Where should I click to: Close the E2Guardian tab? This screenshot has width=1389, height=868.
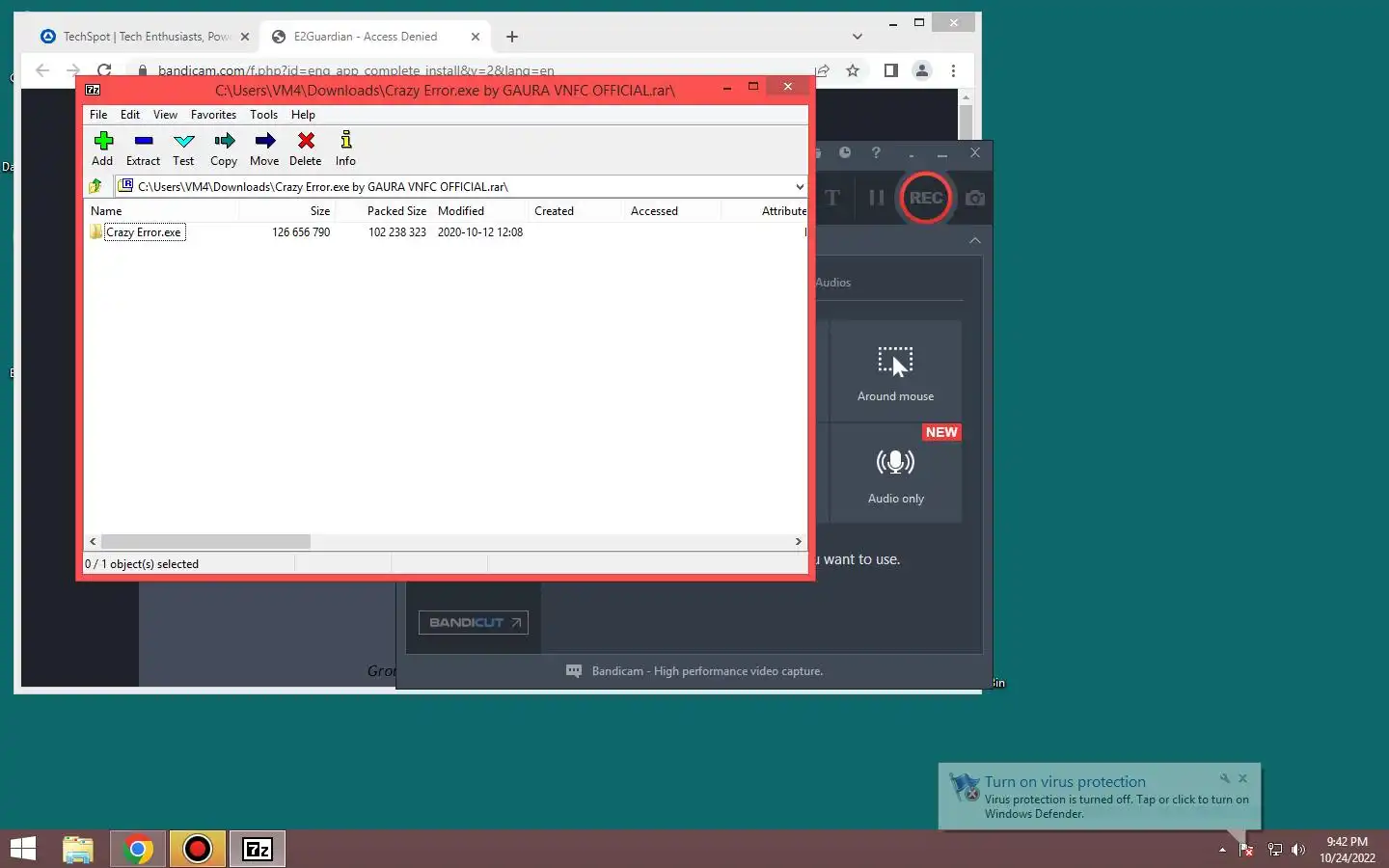476,37
